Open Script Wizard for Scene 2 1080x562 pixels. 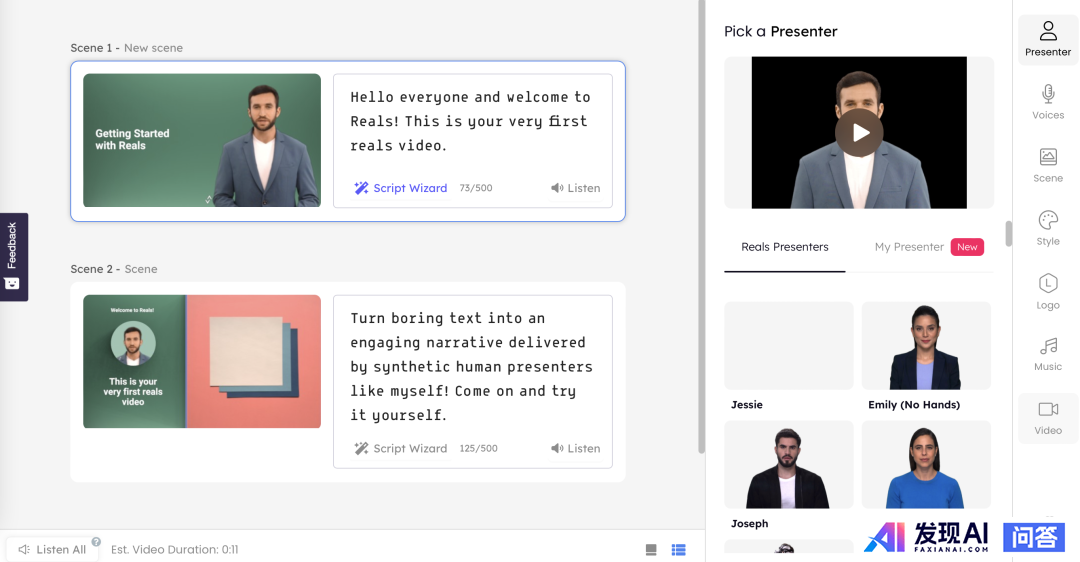400,448
